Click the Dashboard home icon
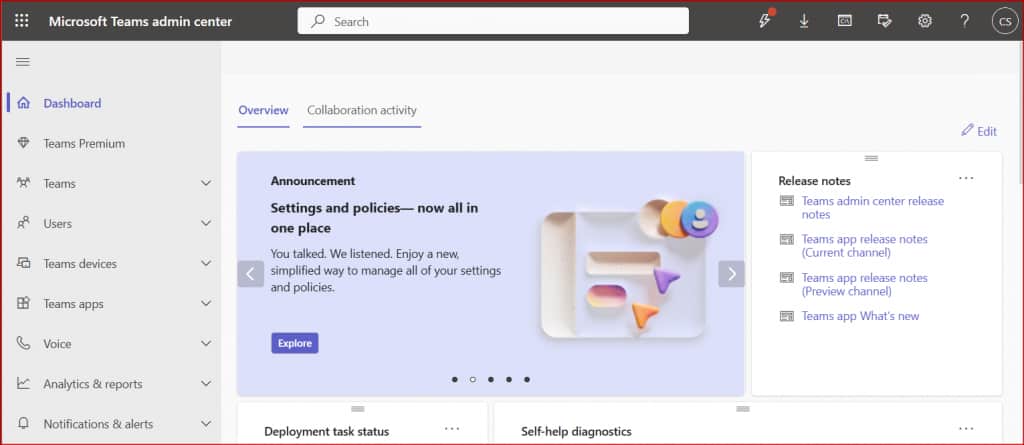This screenshot has height=445, width=1024. click(x=24, y=103)
